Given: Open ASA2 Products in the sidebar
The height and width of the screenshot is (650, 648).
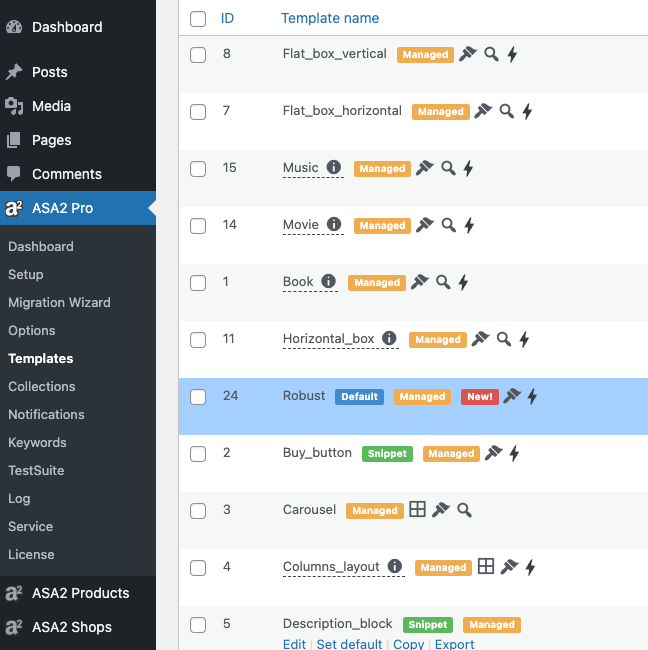Looking at the screenshot, I should click(x=78, y=593).
